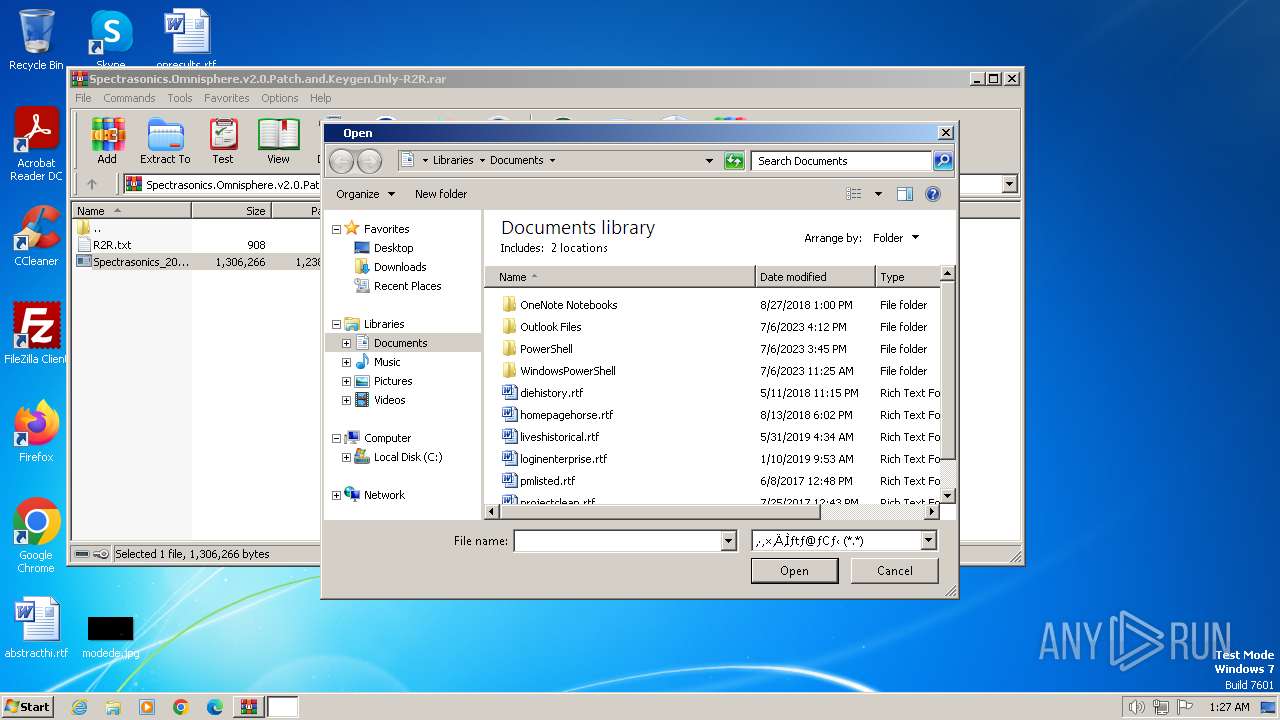Expand the Pictures library node
This screenshot has height=720, width=1280.
[x=347, y=381]
